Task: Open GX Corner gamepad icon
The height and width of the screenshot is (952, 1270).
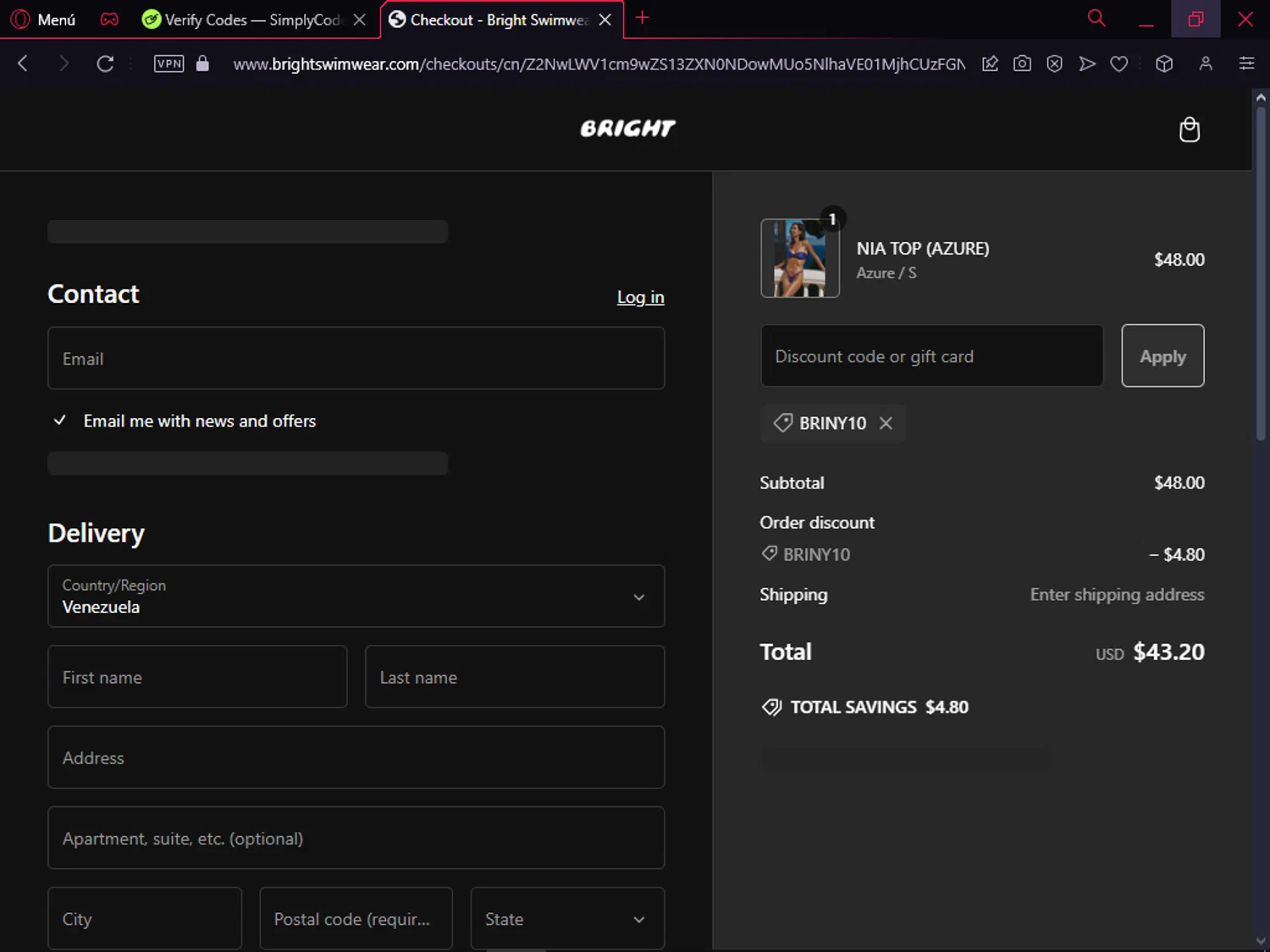Action: (109, 19)
